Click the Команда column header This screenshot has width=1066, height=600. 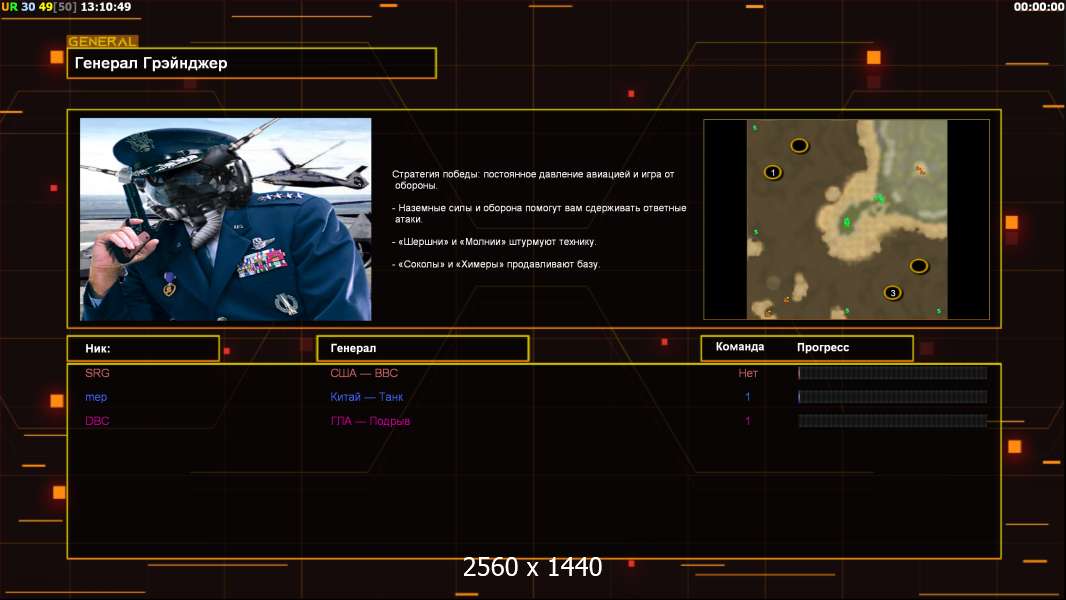740,347
